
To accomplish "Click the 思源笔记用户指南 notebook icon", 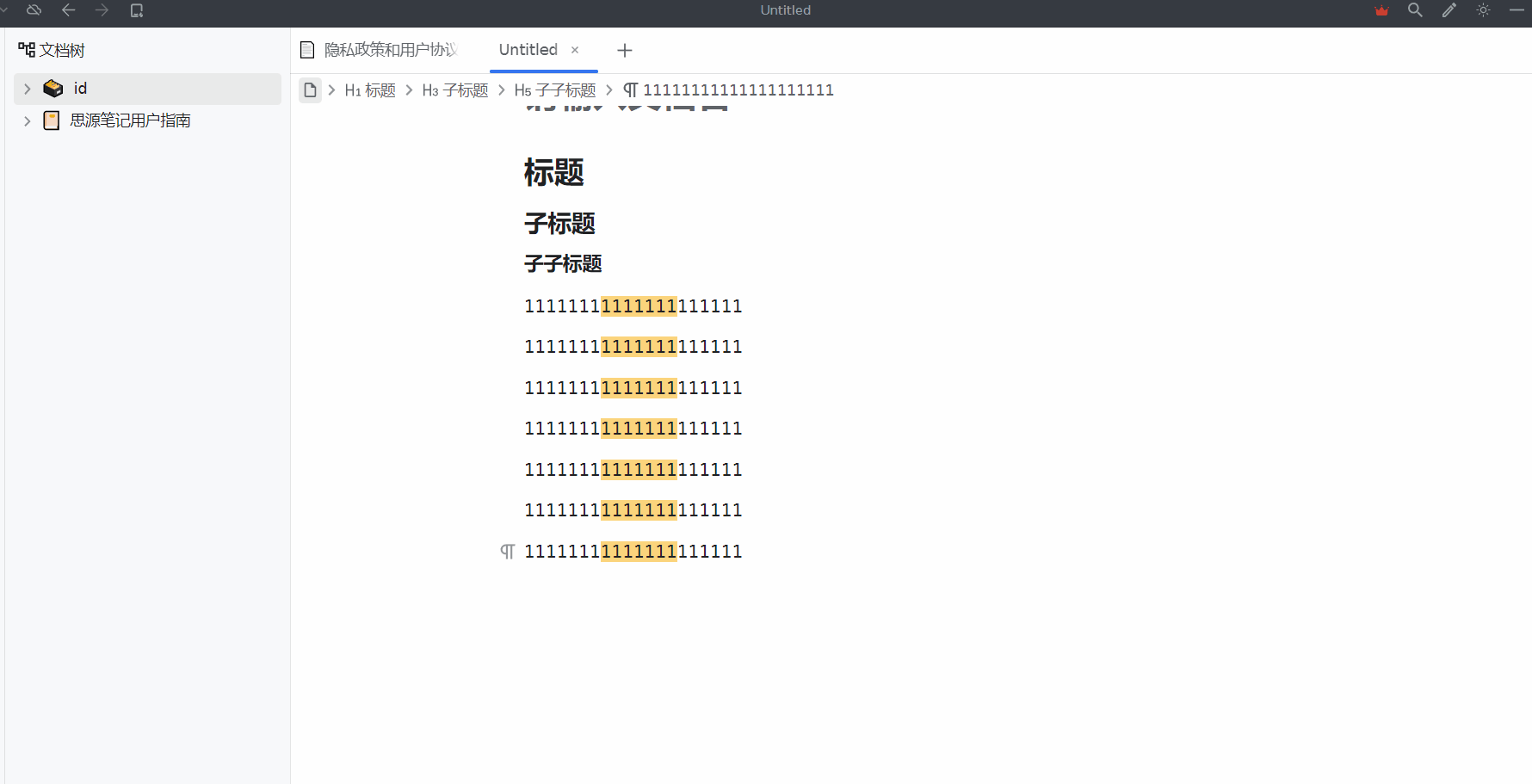I will point(52,120).
